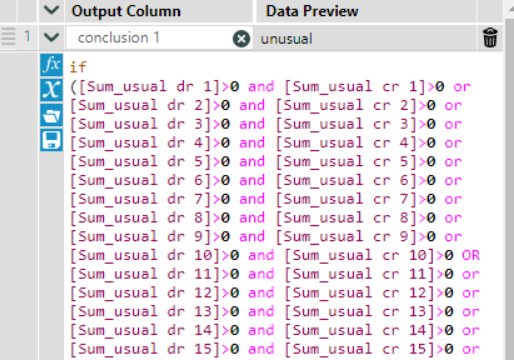Place cursor on the 'if' keyword
The width and height of the screenshot is (514, 360).
click(78, 67)
